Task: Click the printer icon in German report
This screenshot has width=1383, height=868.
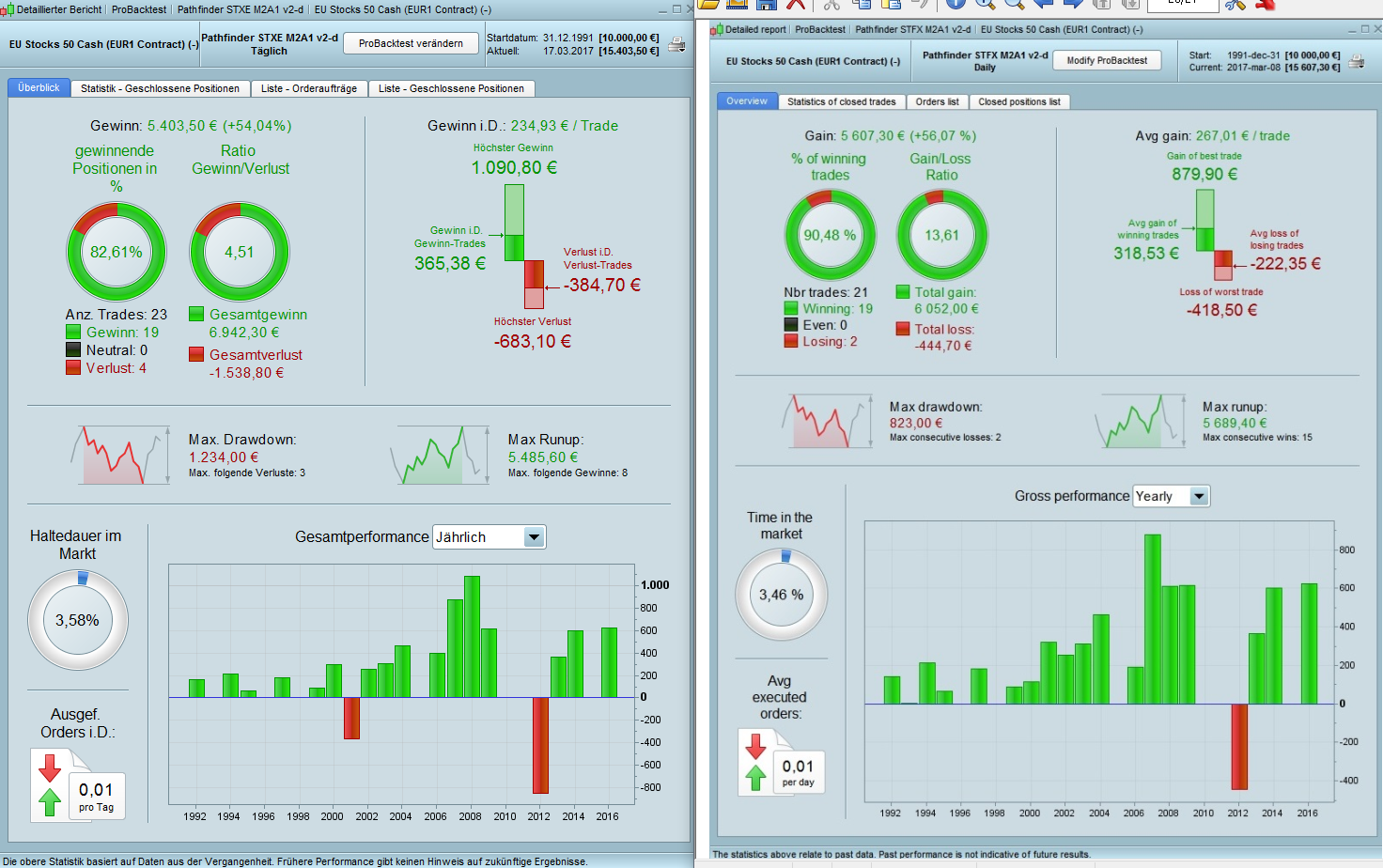Action: tap(676, 44)
